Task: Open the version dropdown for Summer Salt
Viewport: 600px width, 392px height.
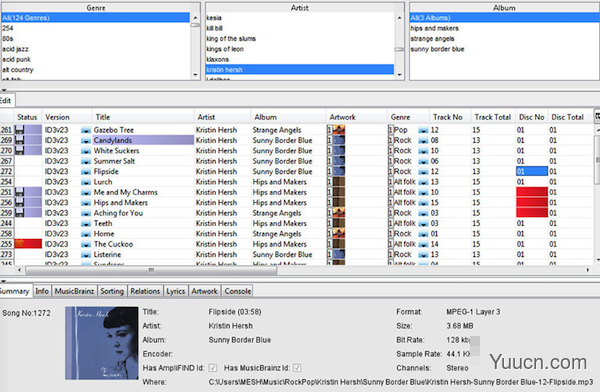Action: click(x=86, y=161)
